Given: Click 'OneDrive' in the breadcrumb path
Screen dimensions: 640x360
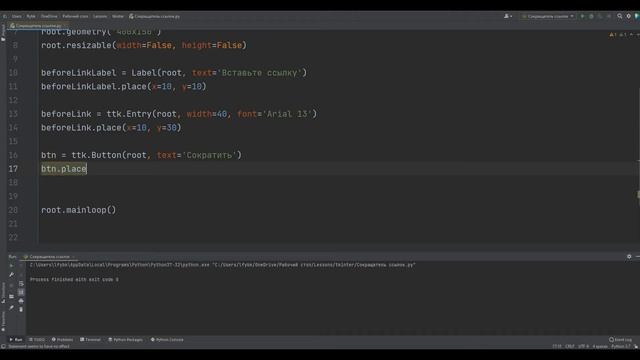Looking at the screenshot, I should pos(49,16).
